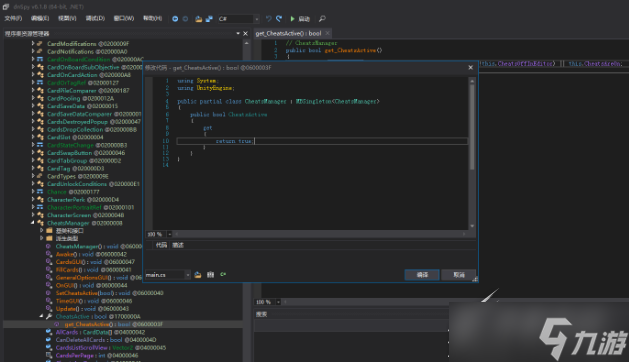Click the dnSpy application icon in title bar
The width and height of the screenshot is (629, 362).
point(6,6)
